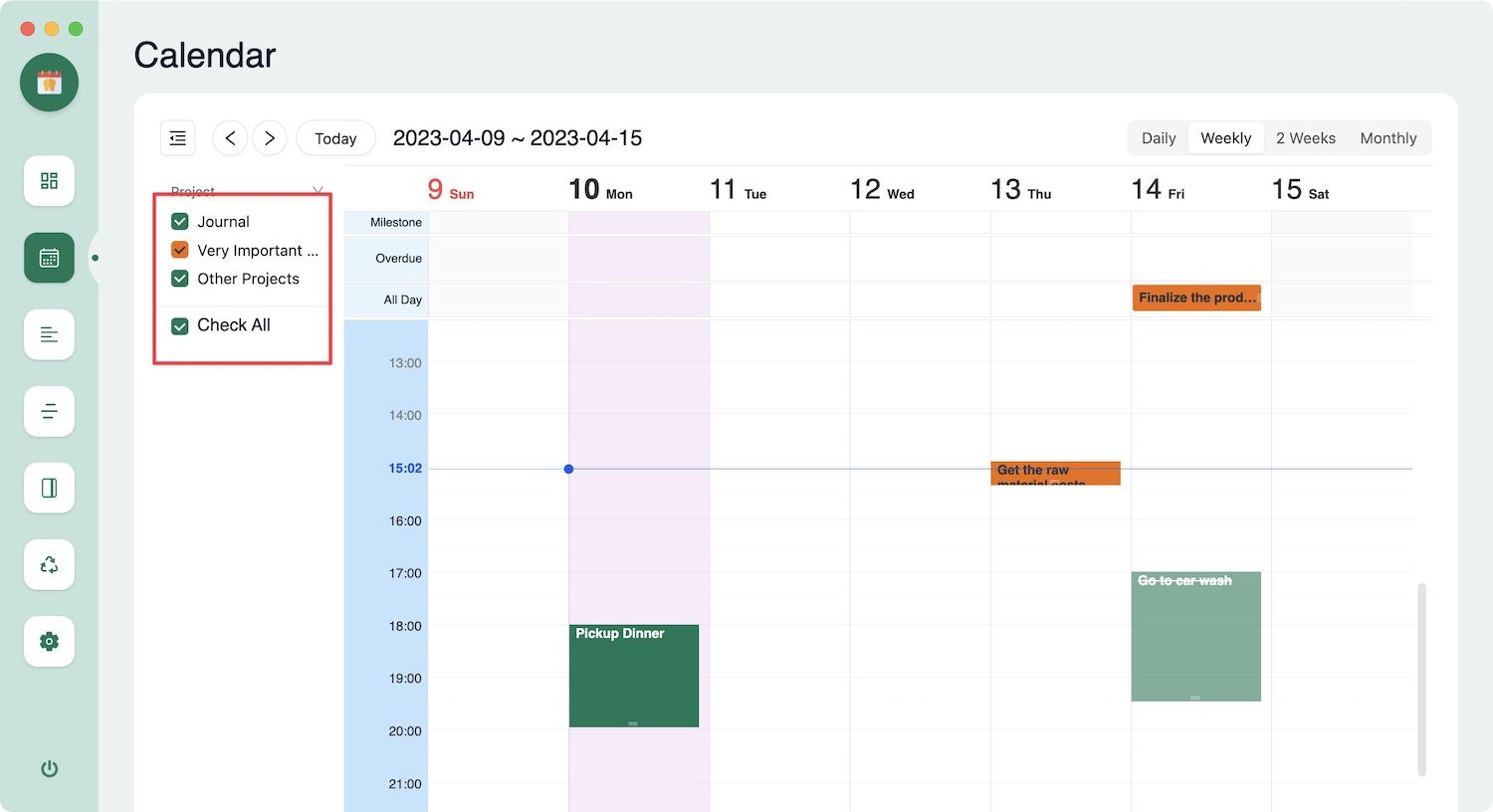Click the calendar icon in sidebar
1493x812 pixels.
[49, 258]
